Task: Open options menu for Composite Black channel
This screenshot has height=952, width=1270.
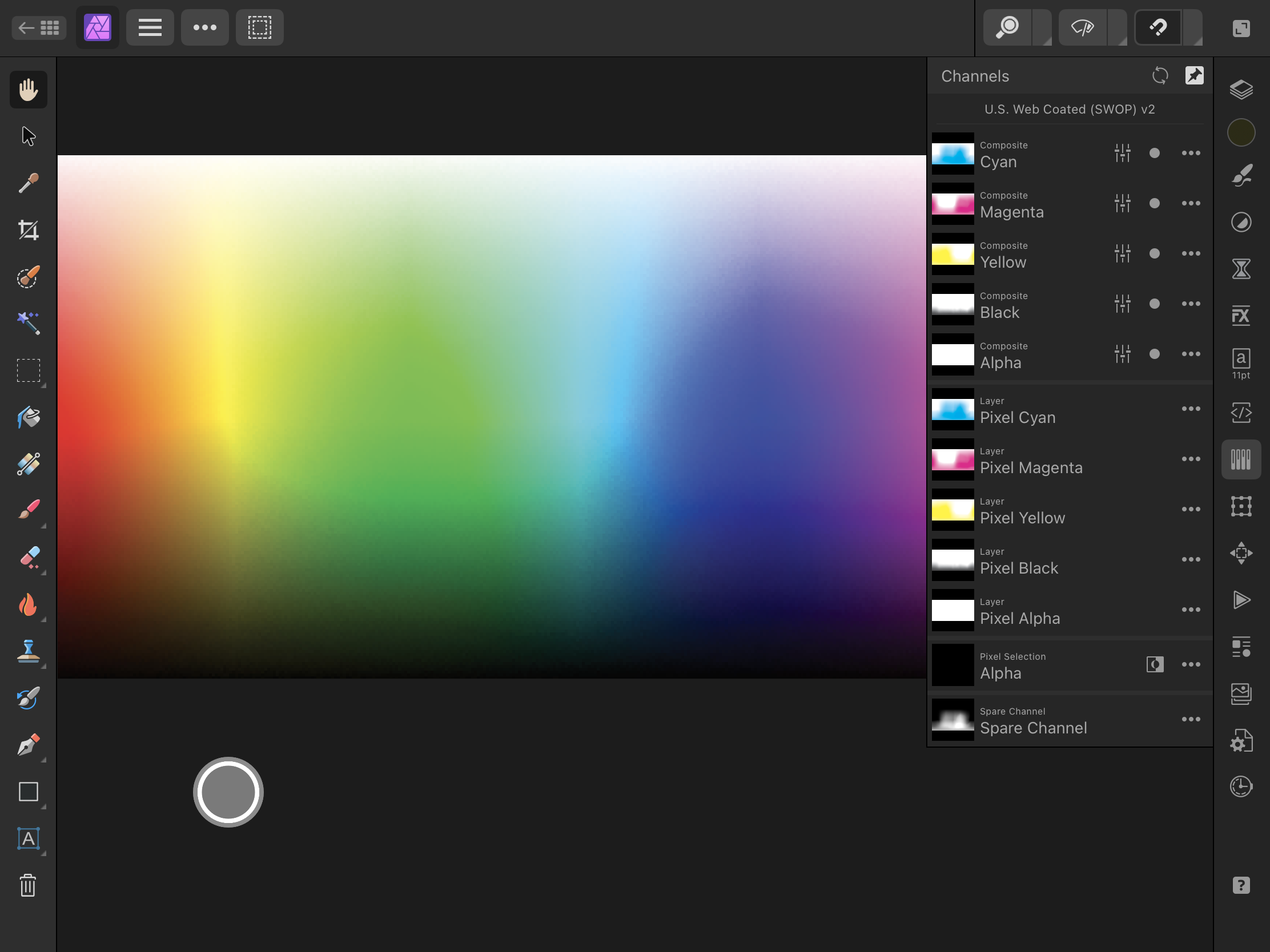Action: [x=1191, y=304]
